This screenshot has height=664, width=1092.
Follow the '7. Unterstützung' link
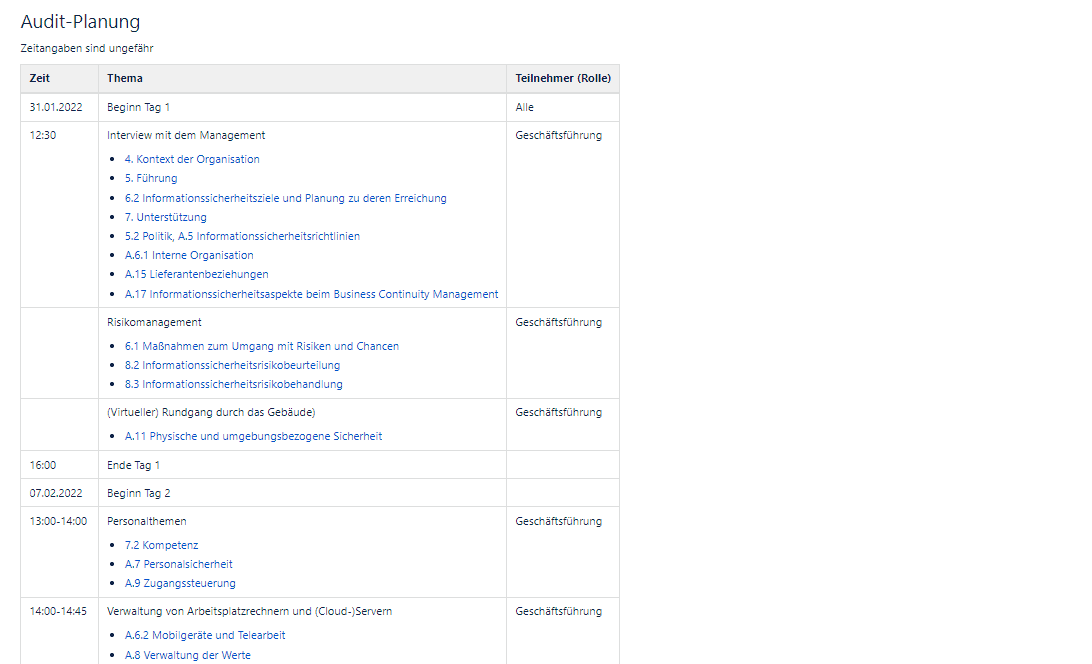point(165,217)
